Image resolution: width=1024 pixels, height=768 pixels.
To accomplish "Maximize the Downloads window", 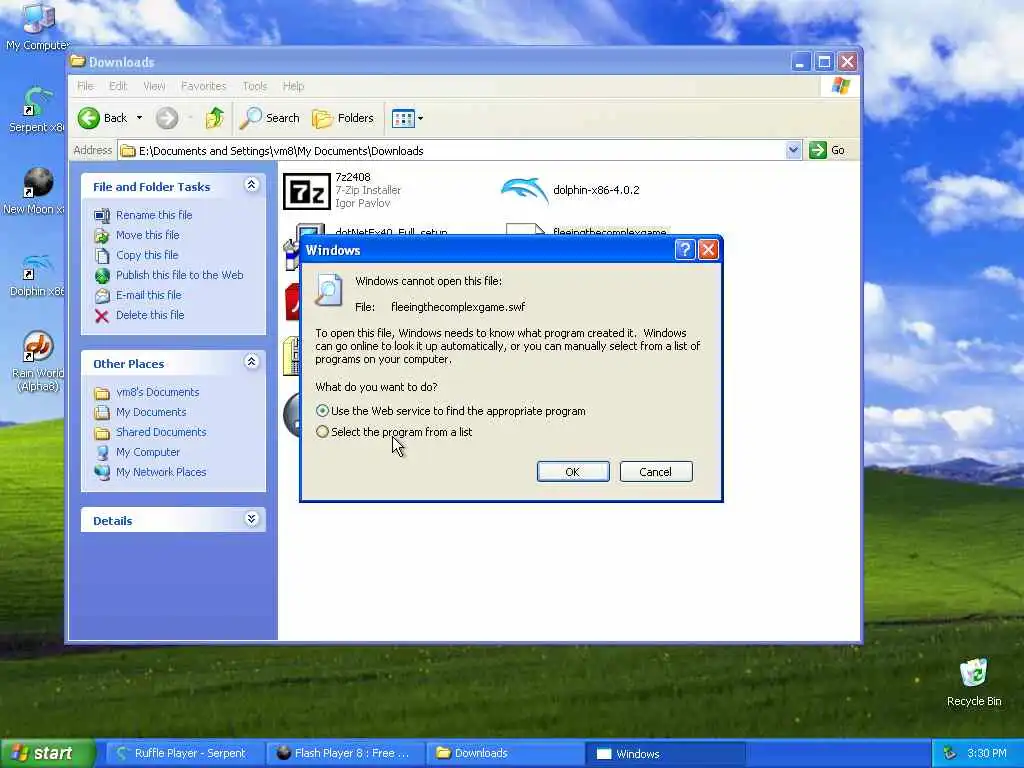I will point(824,62).
